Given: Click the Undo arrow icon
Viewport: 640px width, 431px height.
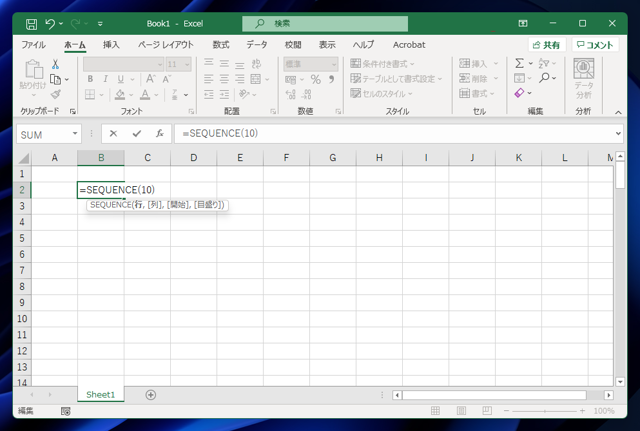Looking at the screenshot, I should 50,24.
